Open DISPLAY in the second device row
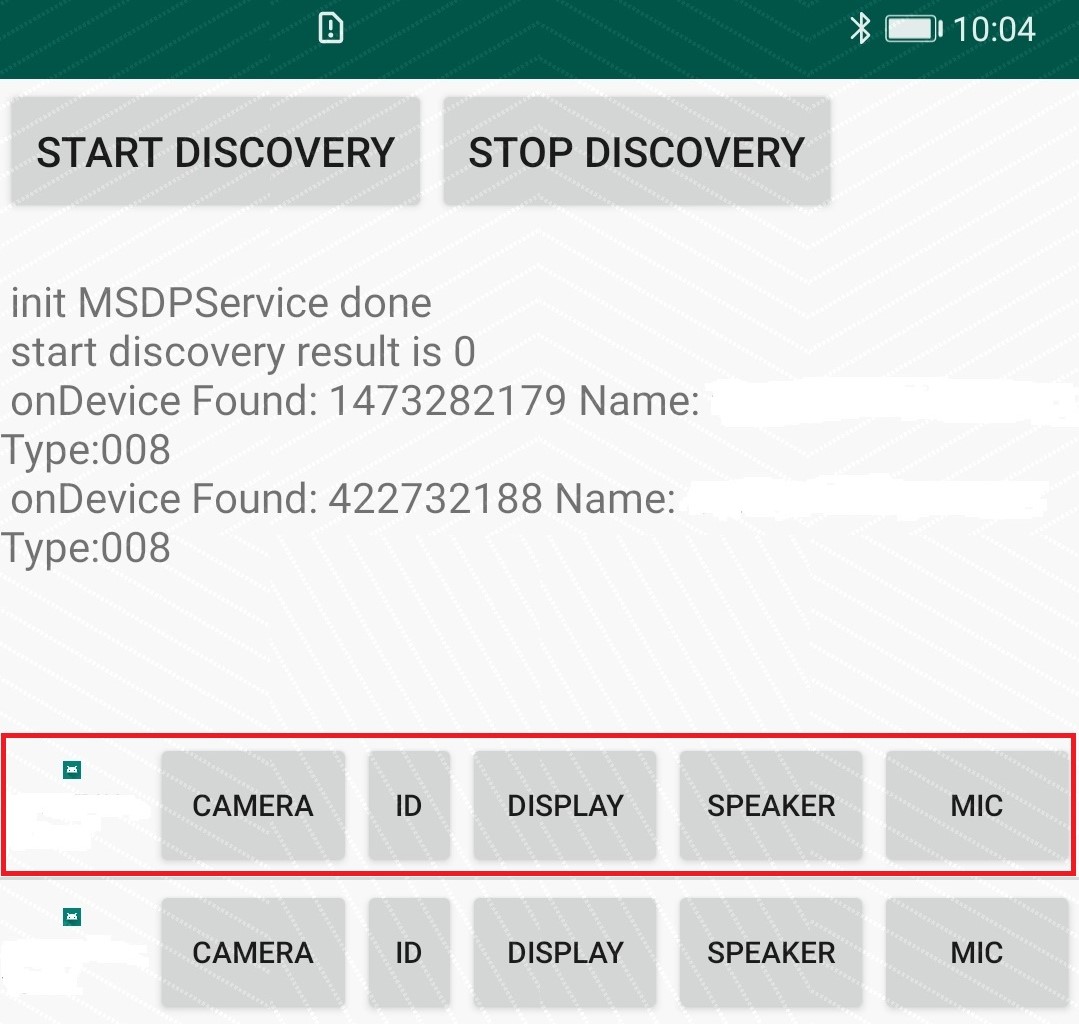The width and height of the screenshot is (1079, 1024). (x=565, y=952)
